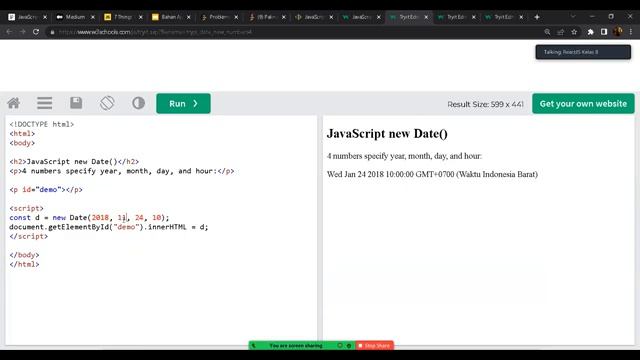640x360 pixels.
Task: Click the browser forward arrow
Action: 22,32
